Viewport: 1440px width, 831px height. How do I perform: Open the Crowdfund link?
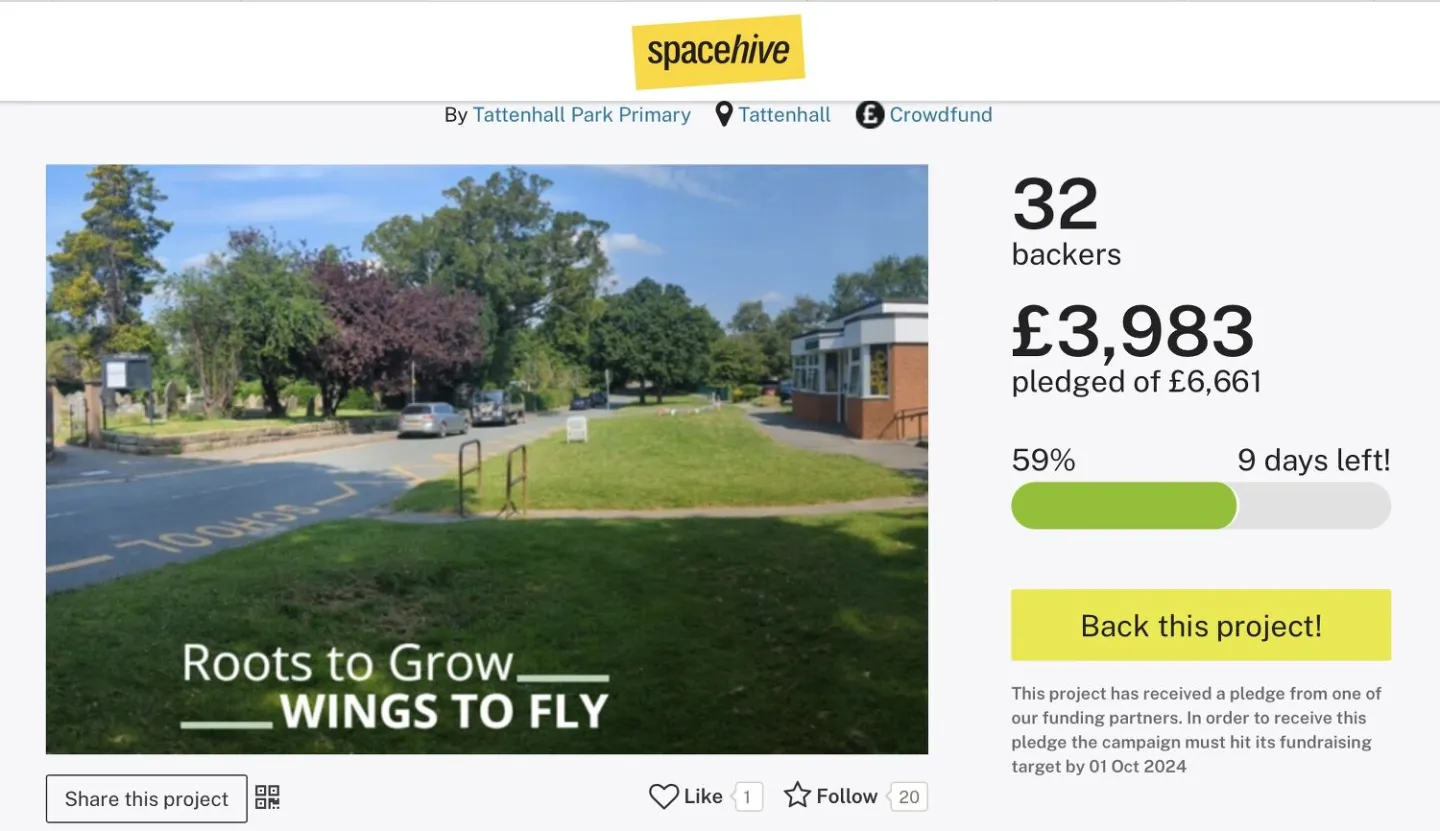tap(940, 115)
